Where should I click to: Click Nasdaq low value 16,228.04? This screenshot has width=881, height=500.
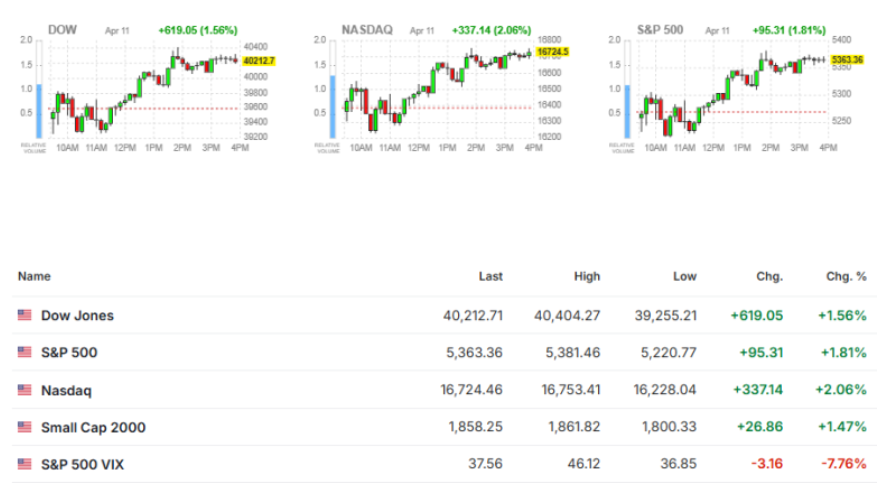[665, 390]
